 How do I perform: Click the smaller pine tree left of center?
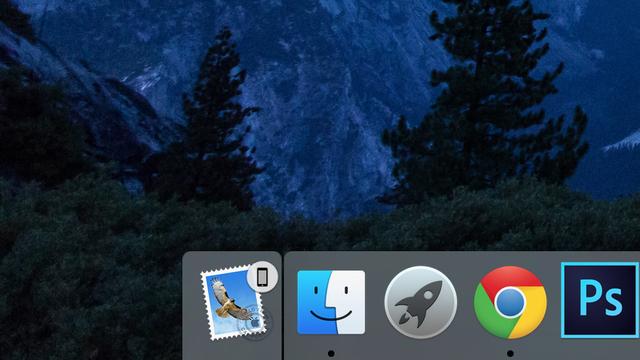coord(216,122)
